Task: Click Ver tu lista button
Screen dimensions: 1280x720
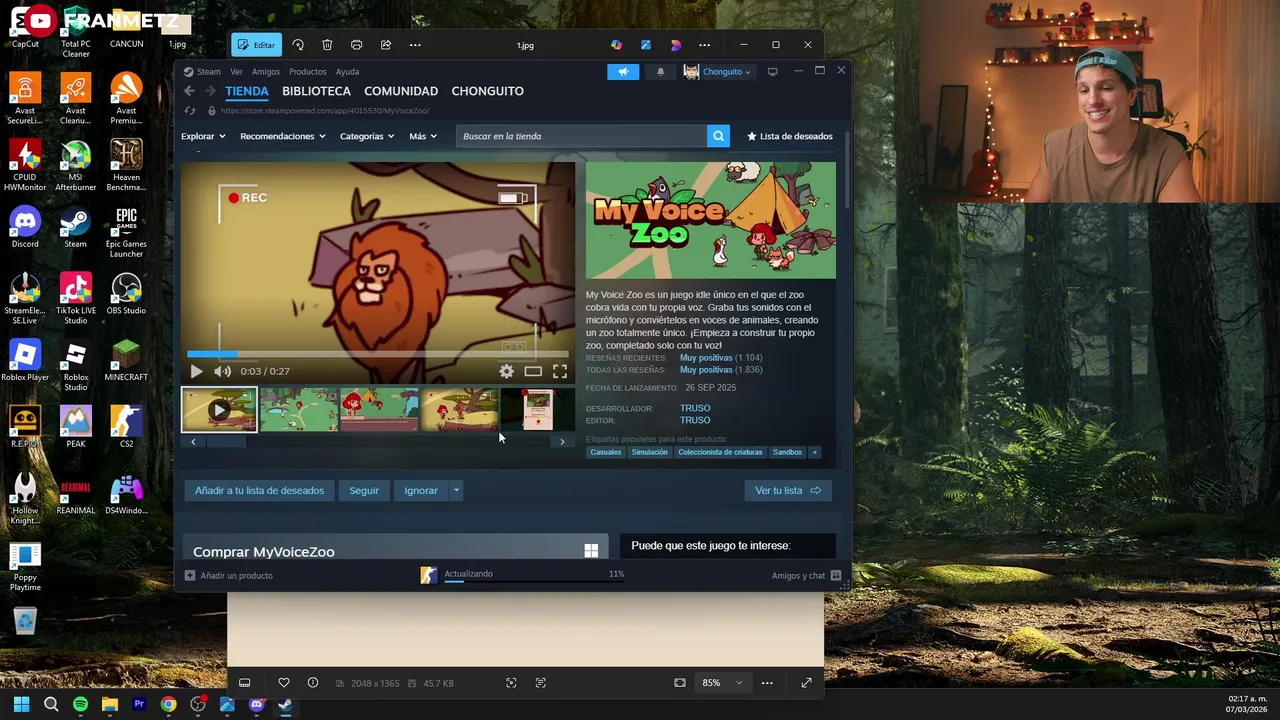Action: 788,491
